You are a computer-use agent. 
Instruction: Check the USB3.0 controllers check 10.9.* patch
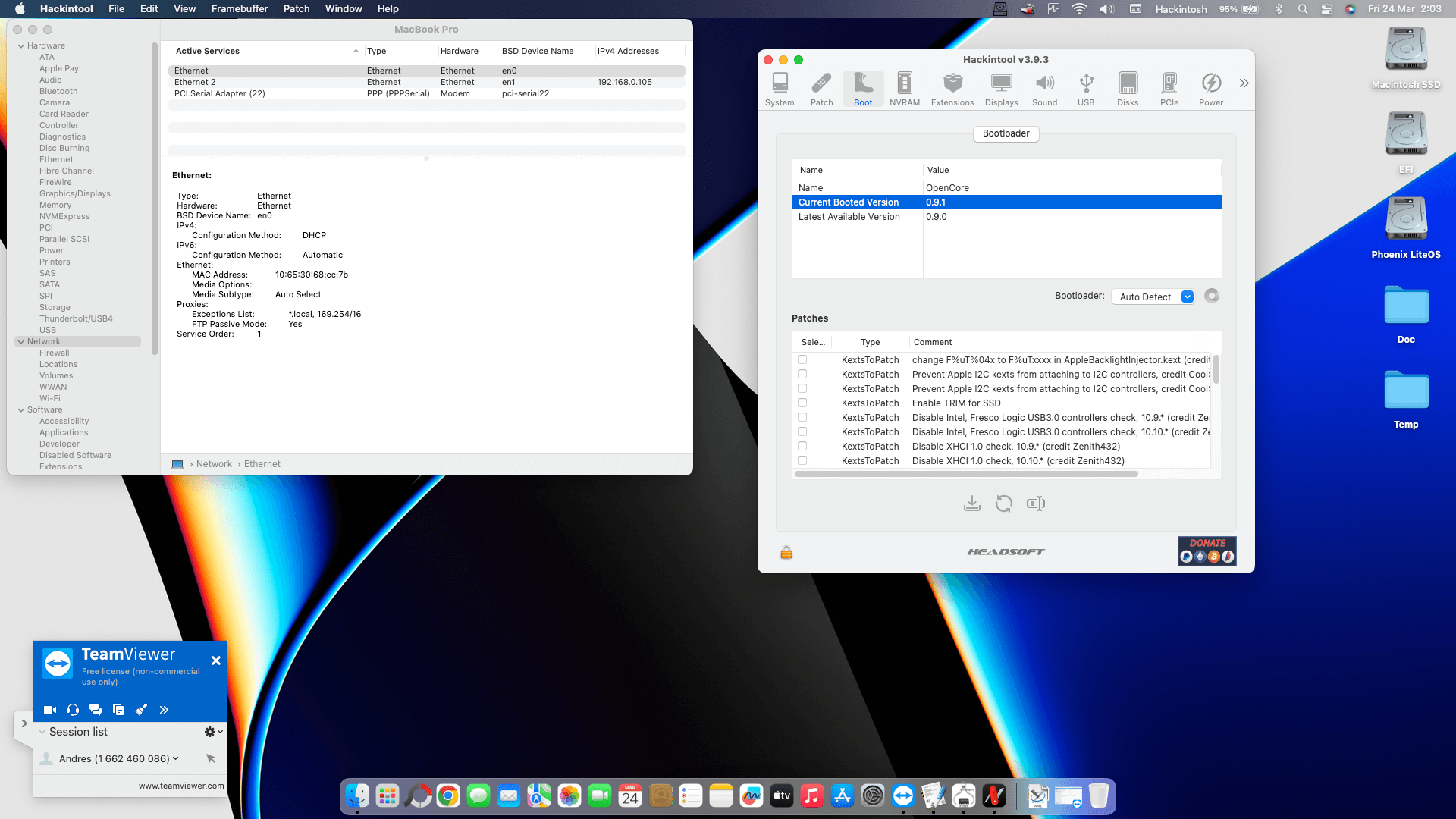pos(802,418)
